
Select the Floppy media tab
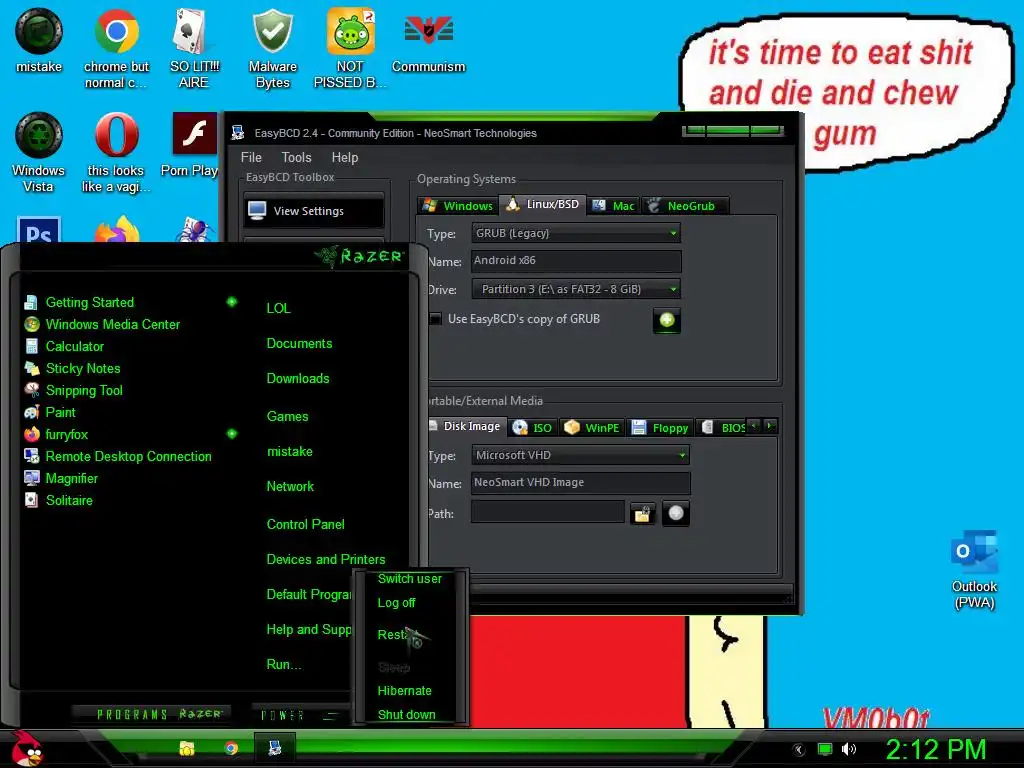(x=660, y=428)
